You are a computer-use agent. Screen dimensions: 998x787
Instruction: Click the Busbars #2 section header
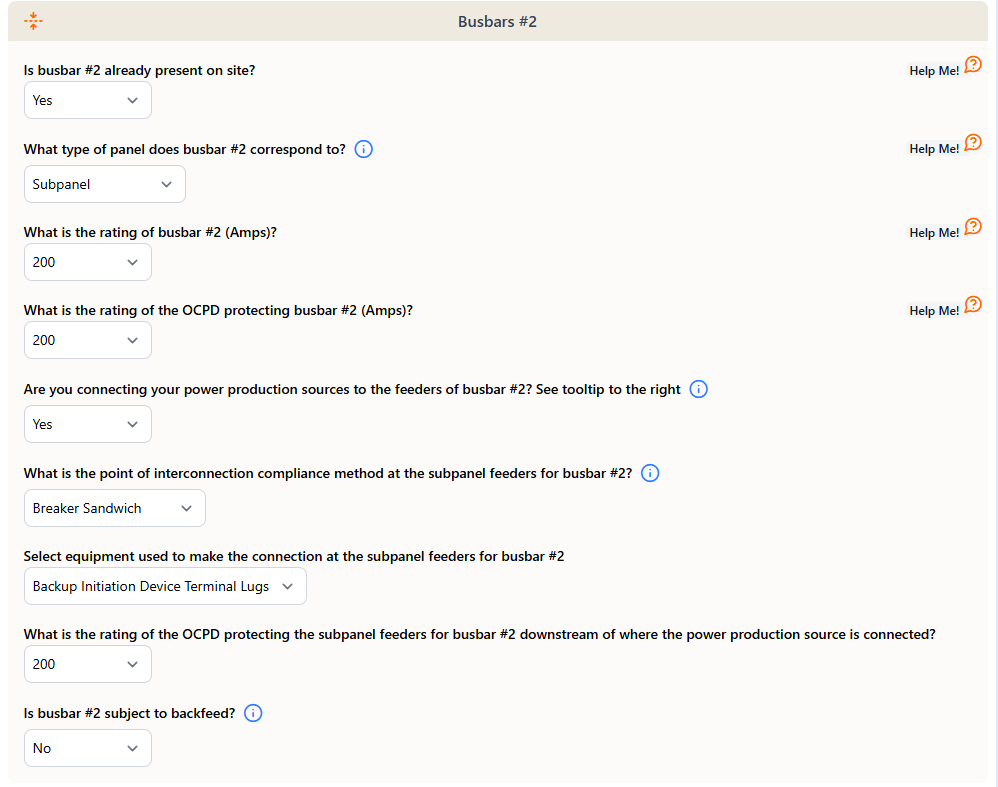click(497, 21)
